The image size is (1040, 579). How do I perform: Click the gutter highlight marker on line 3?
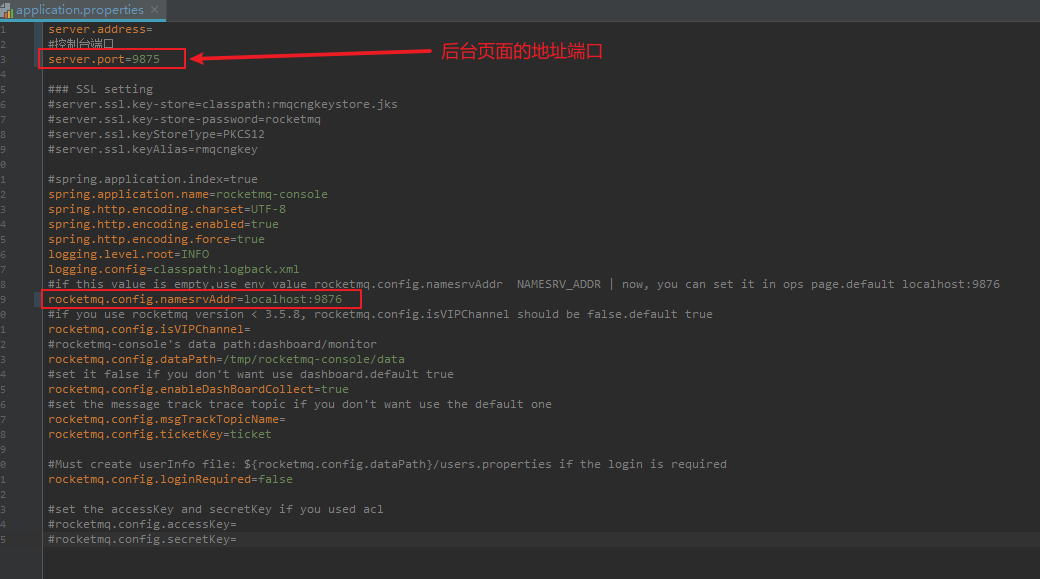coord(36,58)
